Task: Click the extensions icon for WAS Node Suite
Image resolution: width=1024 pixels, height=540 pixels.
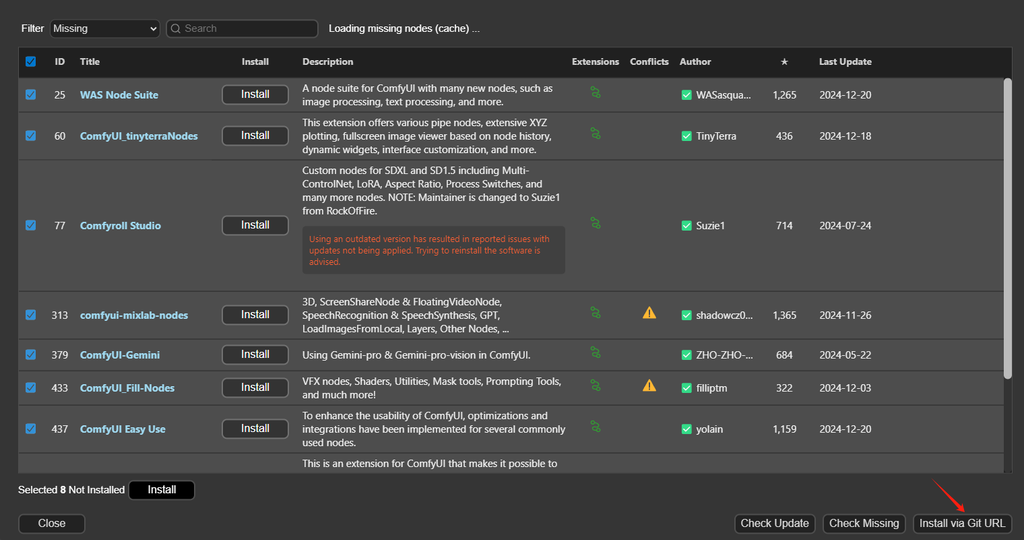Action: tap(595, 93)
